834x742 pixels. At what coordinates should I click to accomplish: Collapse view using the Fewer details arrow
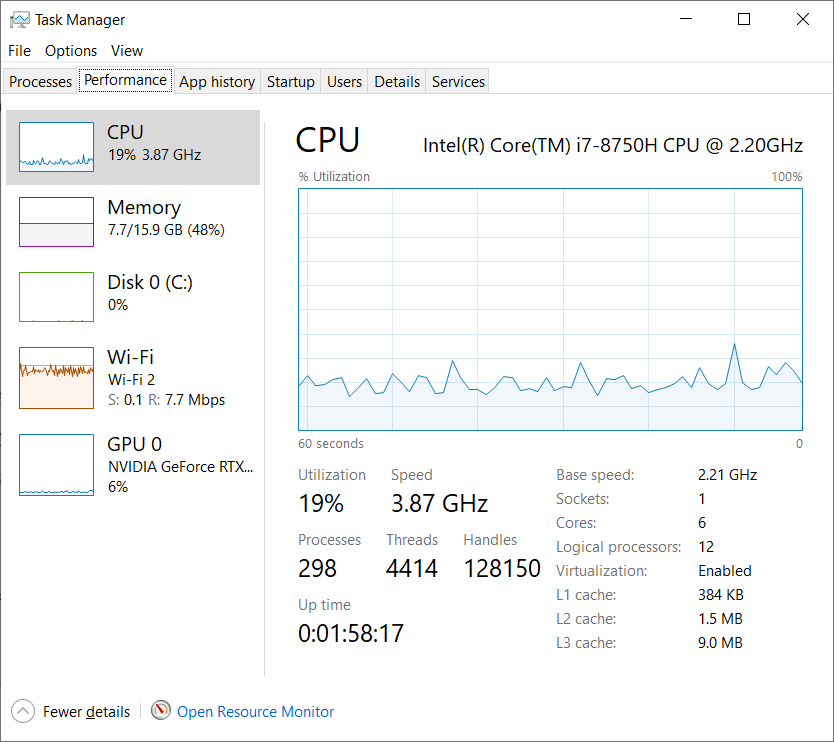pyautogui.click(x=23, y=711)
